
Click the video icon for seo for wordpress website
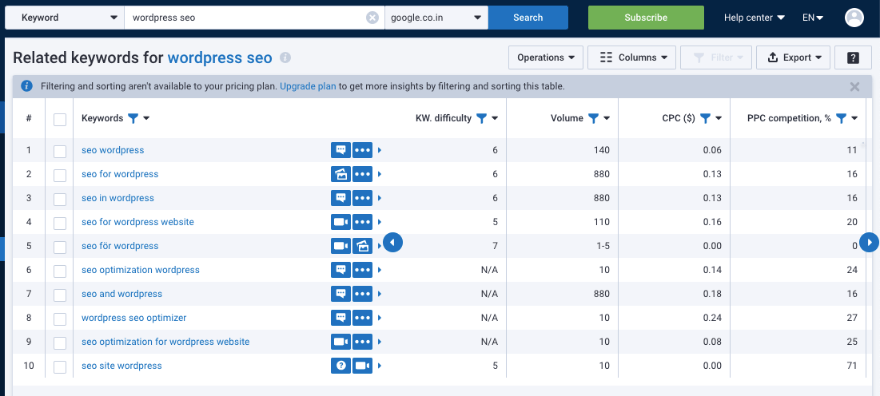341,222
